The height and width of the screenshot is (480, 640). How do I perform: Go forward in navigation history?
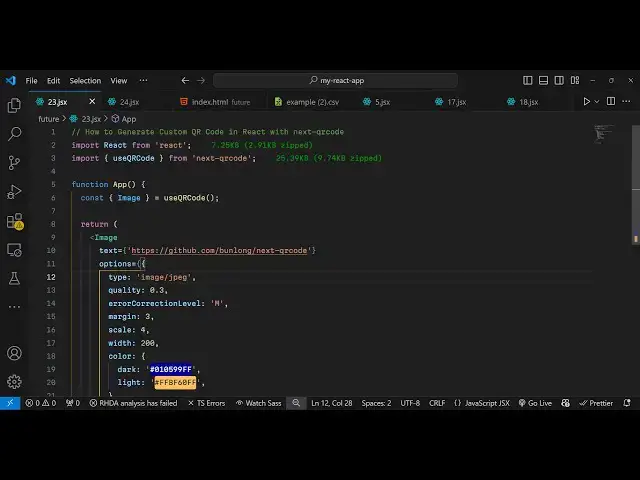pos(201,80)
